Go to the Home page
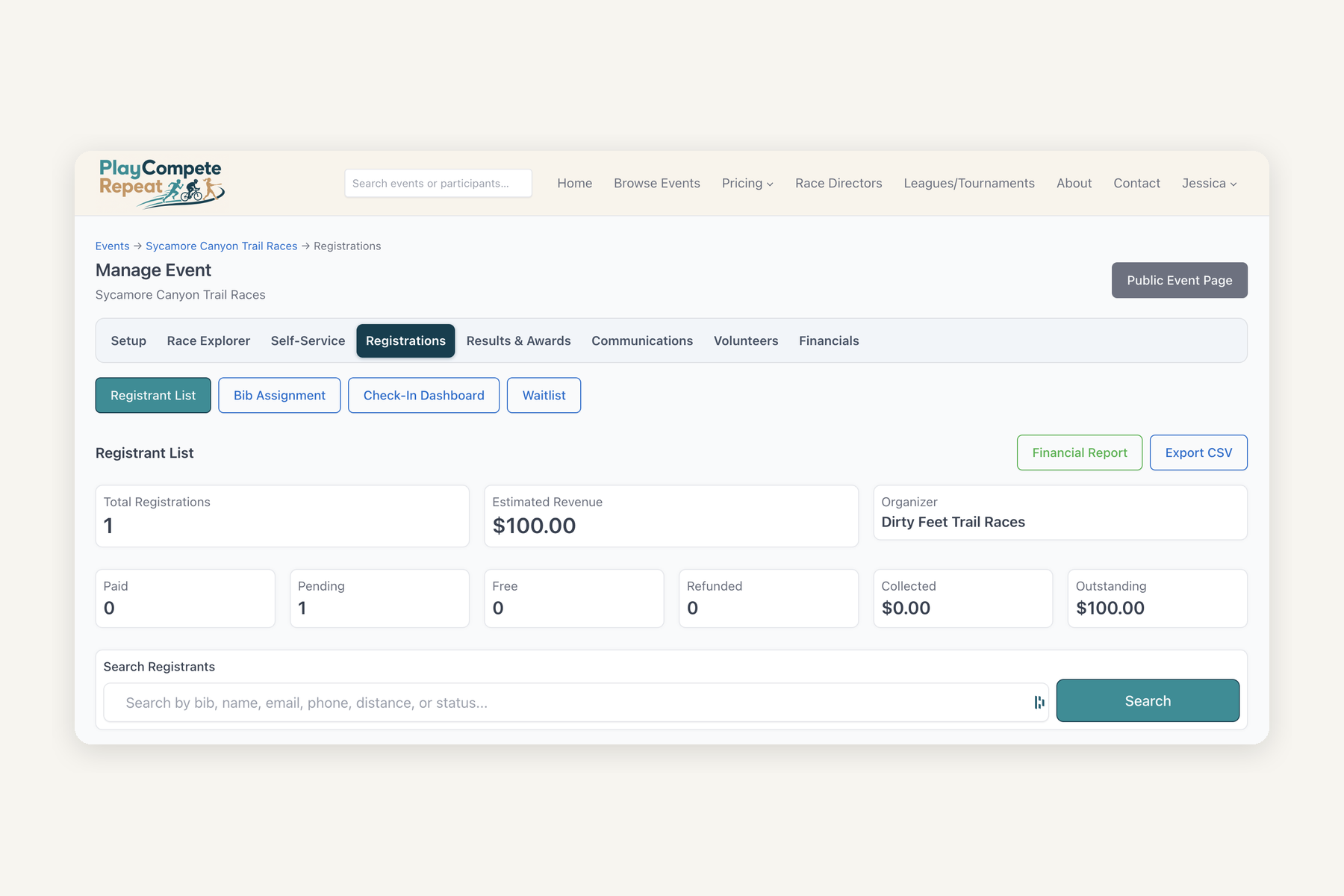The image size is (1344, 896). 574,184
